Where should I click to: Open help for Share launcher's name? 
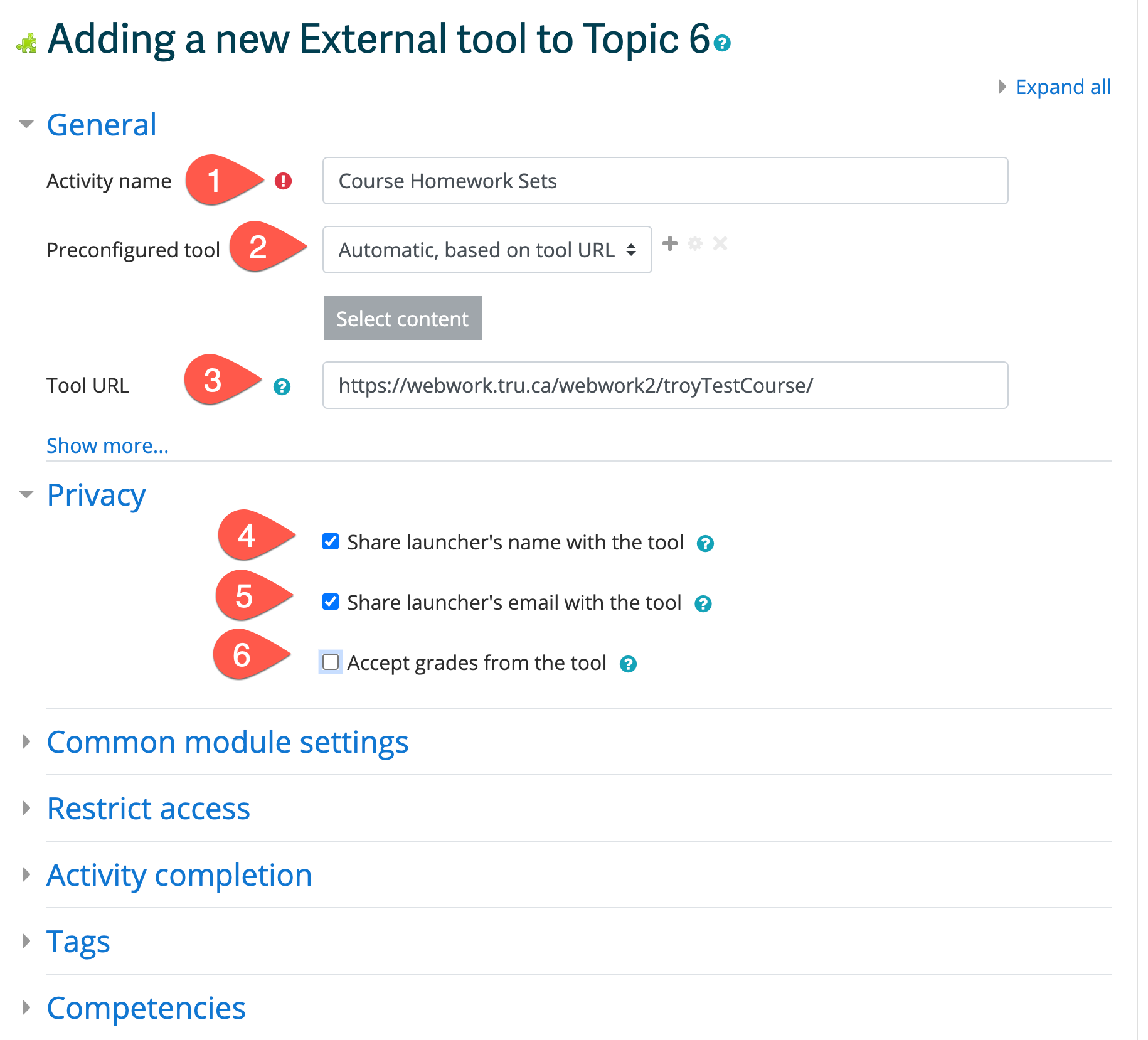[x=705, y=544]
